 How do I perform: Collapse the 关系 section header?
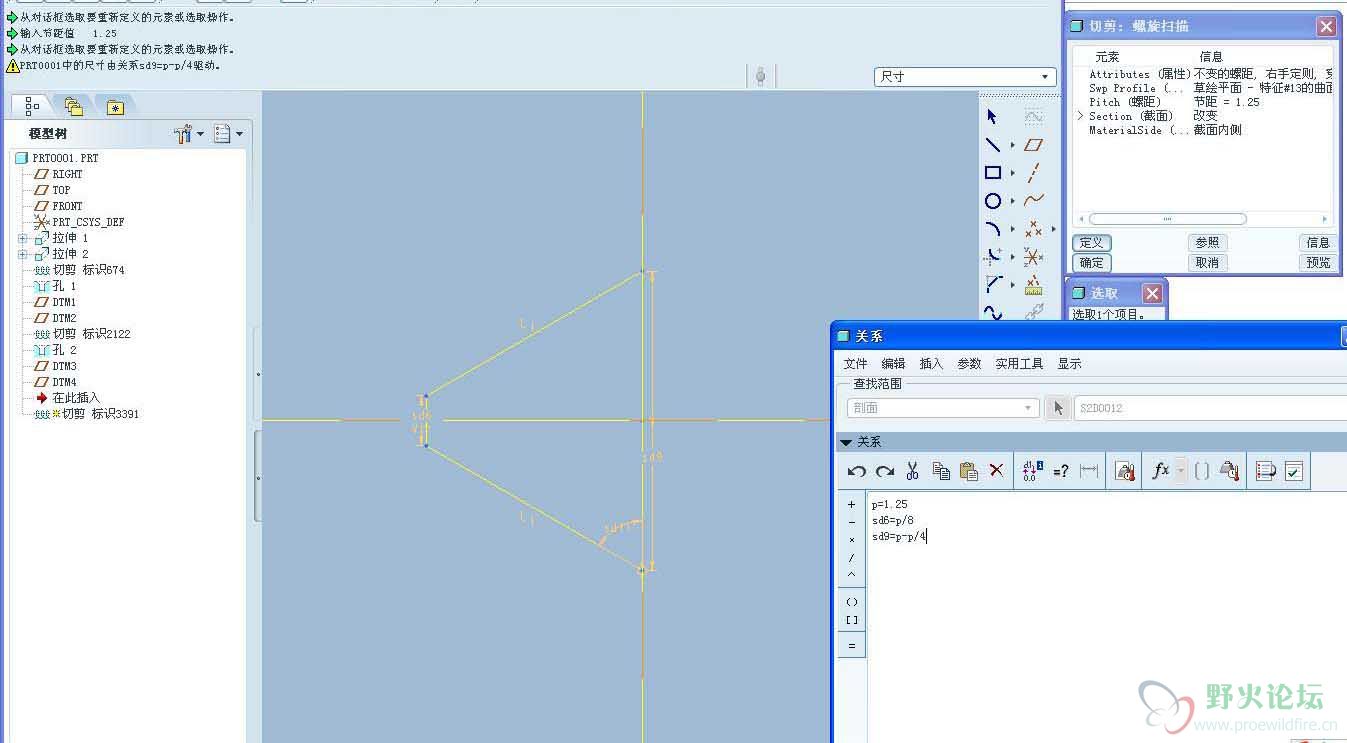846,442
